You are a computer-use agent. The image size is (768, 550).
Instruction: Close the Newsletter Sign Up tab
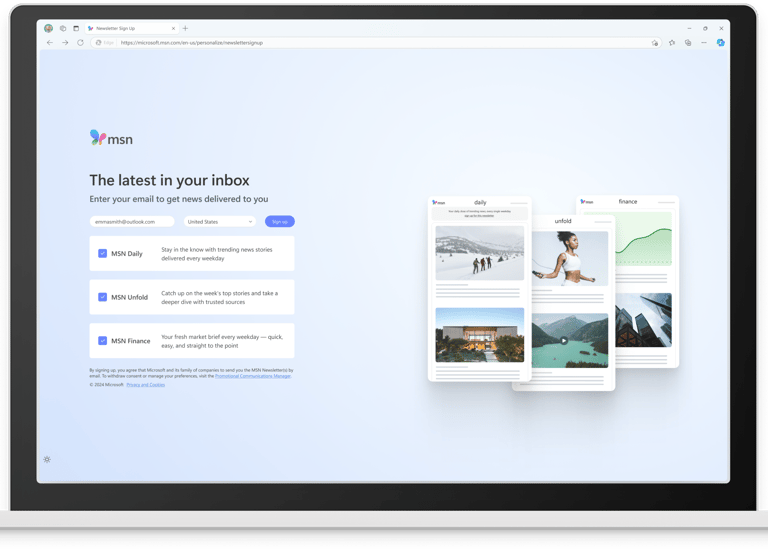(x=173, y=28)
